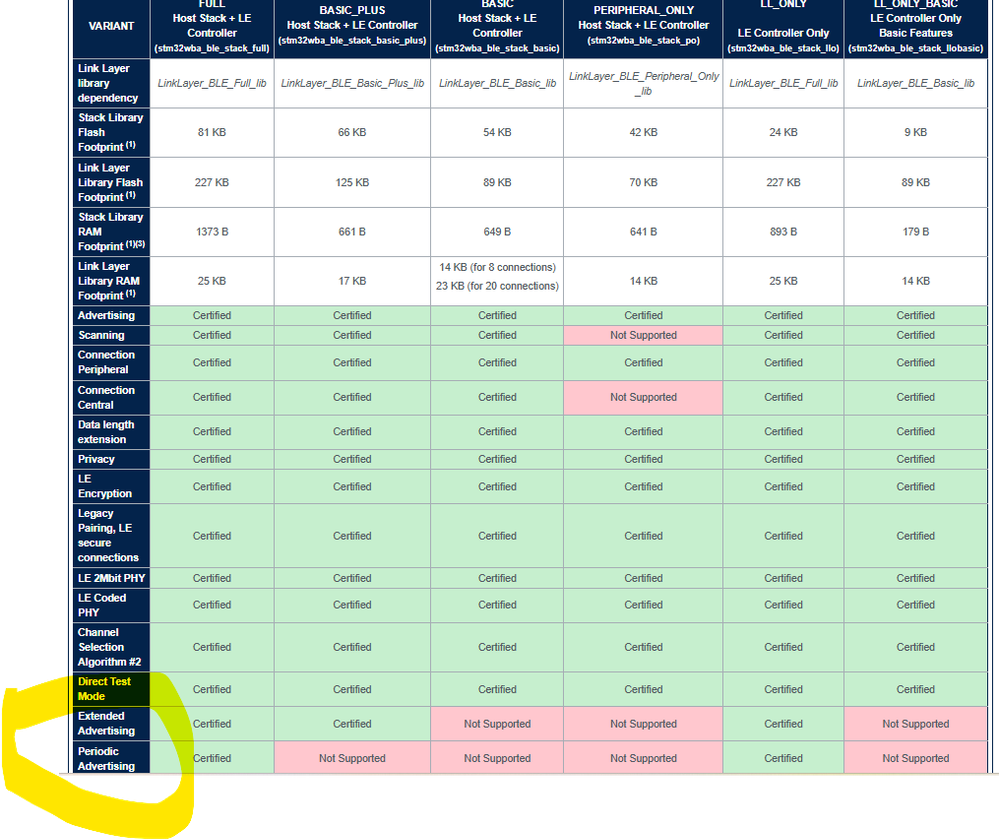999x840 pixels.
Task: Click the Connection Central 'Not Supported' cell
Action: (x=643, y=398)
